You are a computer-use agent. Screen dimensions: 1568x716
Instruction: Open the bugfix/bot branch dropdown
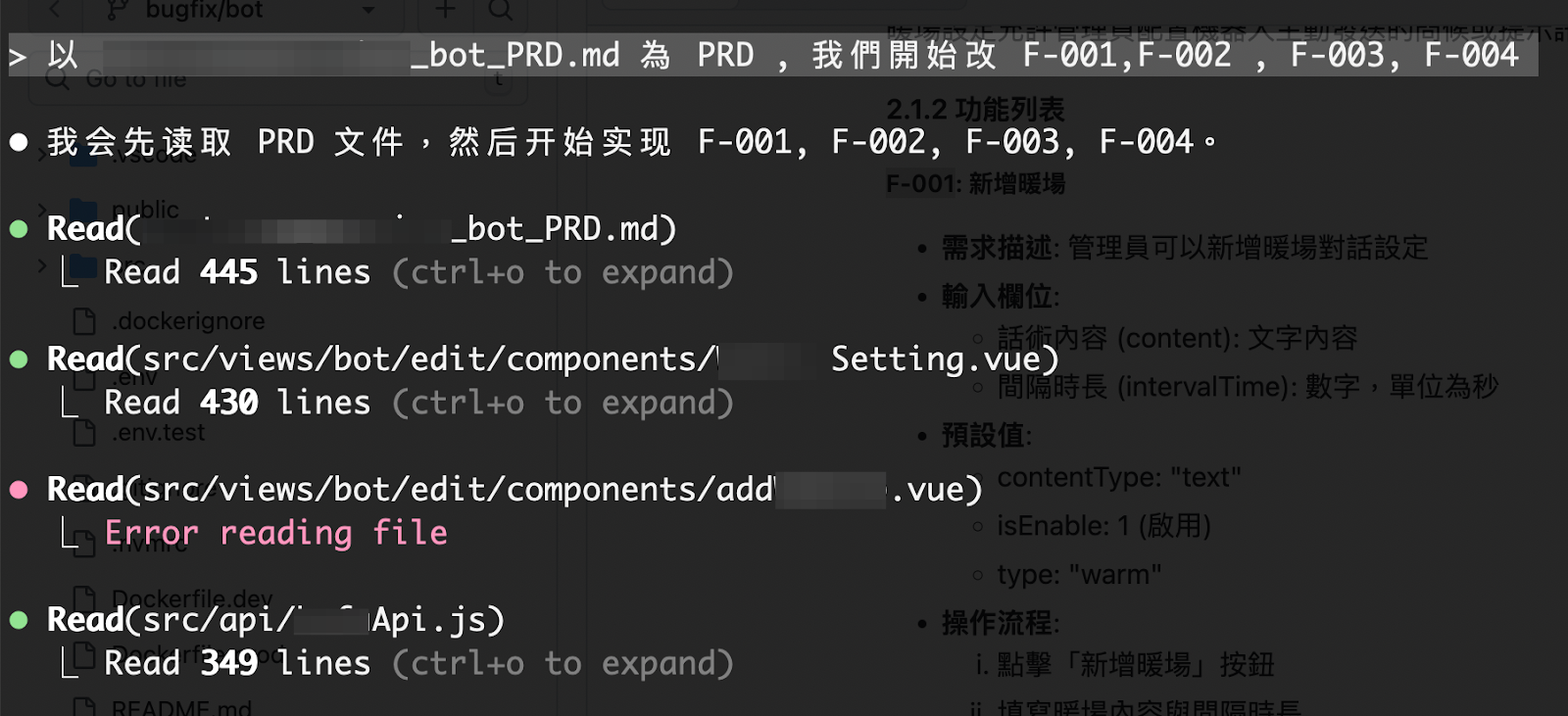tap(367, 10)
